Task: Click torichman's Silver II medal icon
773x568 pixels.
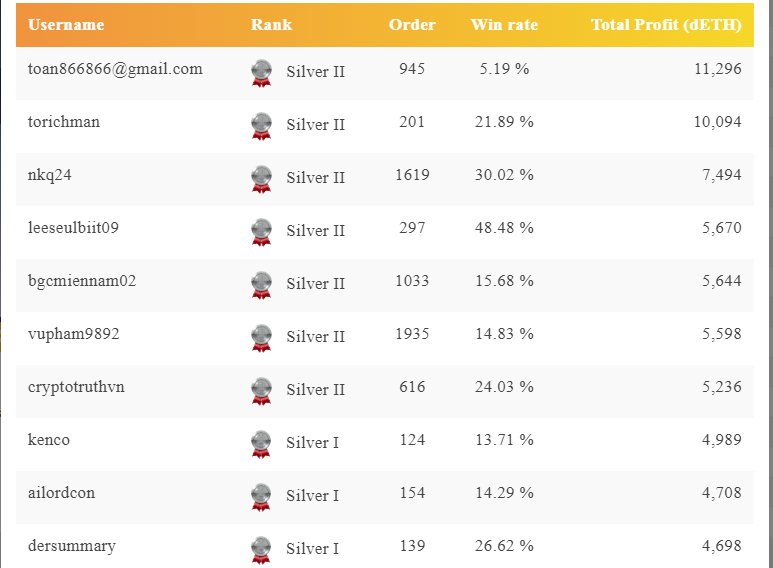Action: tap(261, 125)
